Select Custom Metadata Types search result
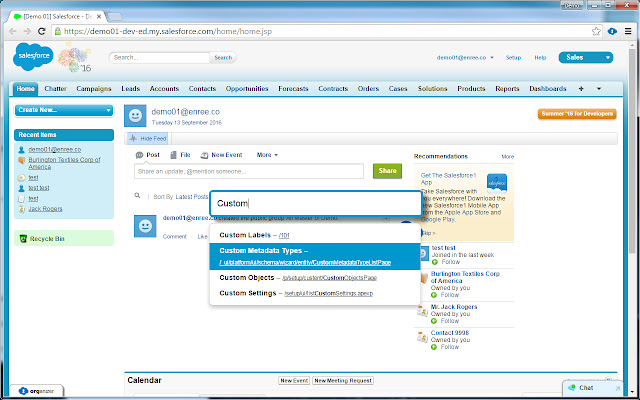Screen dimensions: 640x400 (x=315, y=256)
